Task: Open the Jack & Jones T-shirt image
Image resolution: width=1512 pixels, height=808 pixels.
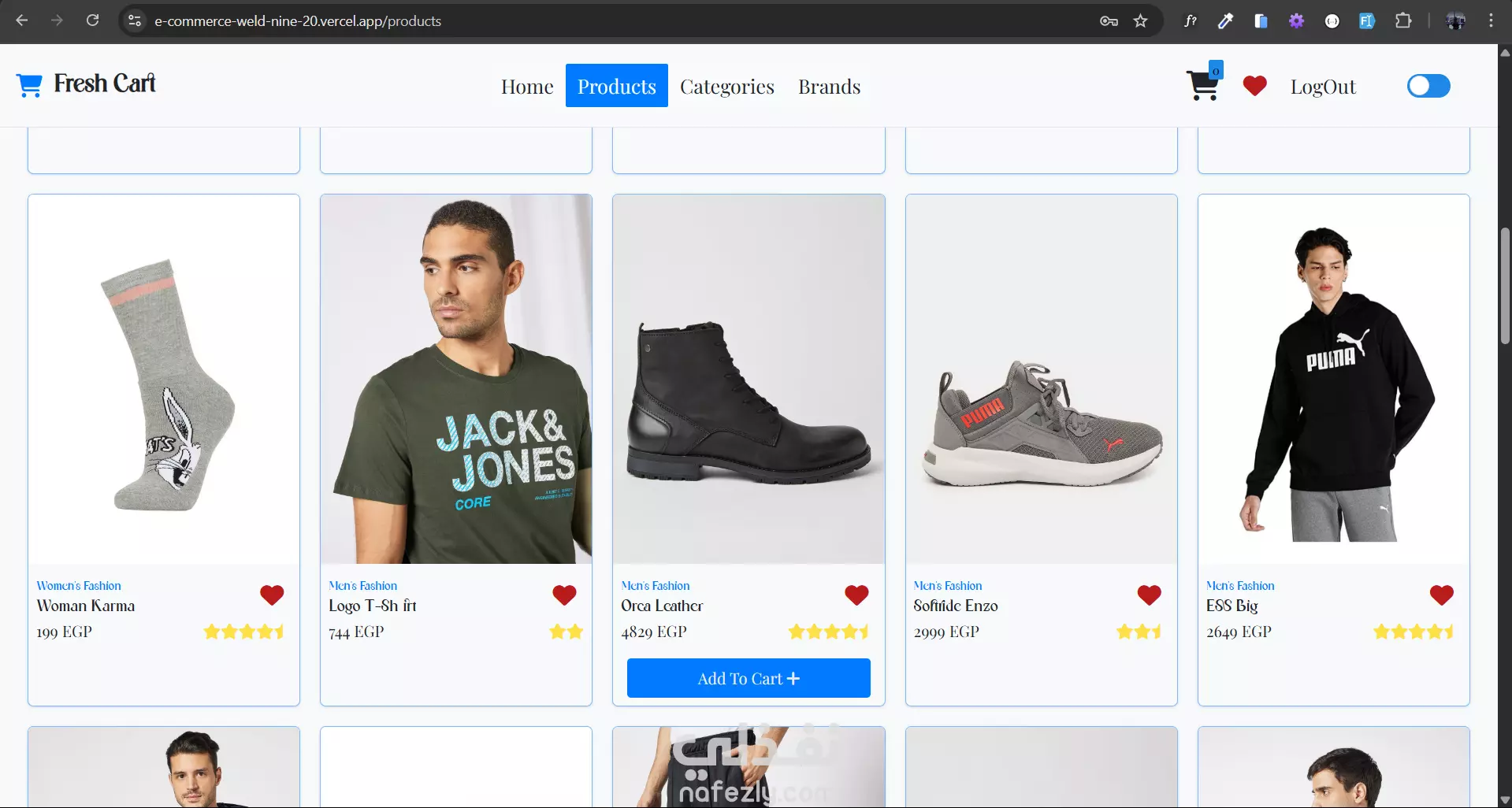Action: (x=456, y=380)
